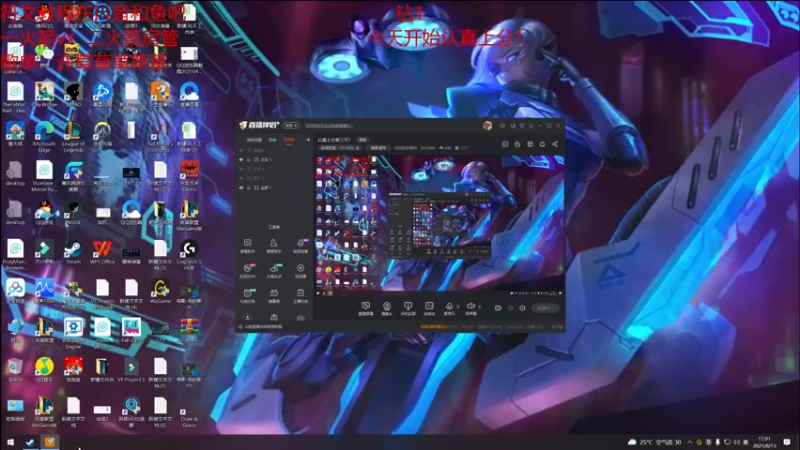Open the first toolbox tool in the top row
Viewport: 800px width, 450px height.
(x=247, y=246)
